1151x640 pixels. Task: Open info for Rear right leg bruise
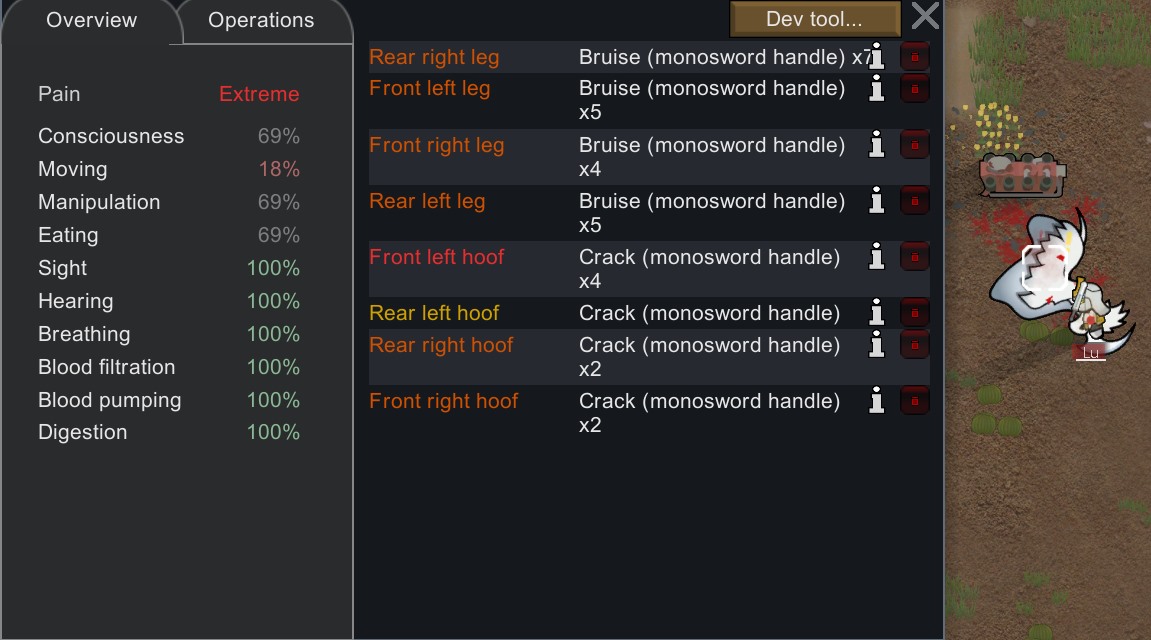(x=876, y=57)
